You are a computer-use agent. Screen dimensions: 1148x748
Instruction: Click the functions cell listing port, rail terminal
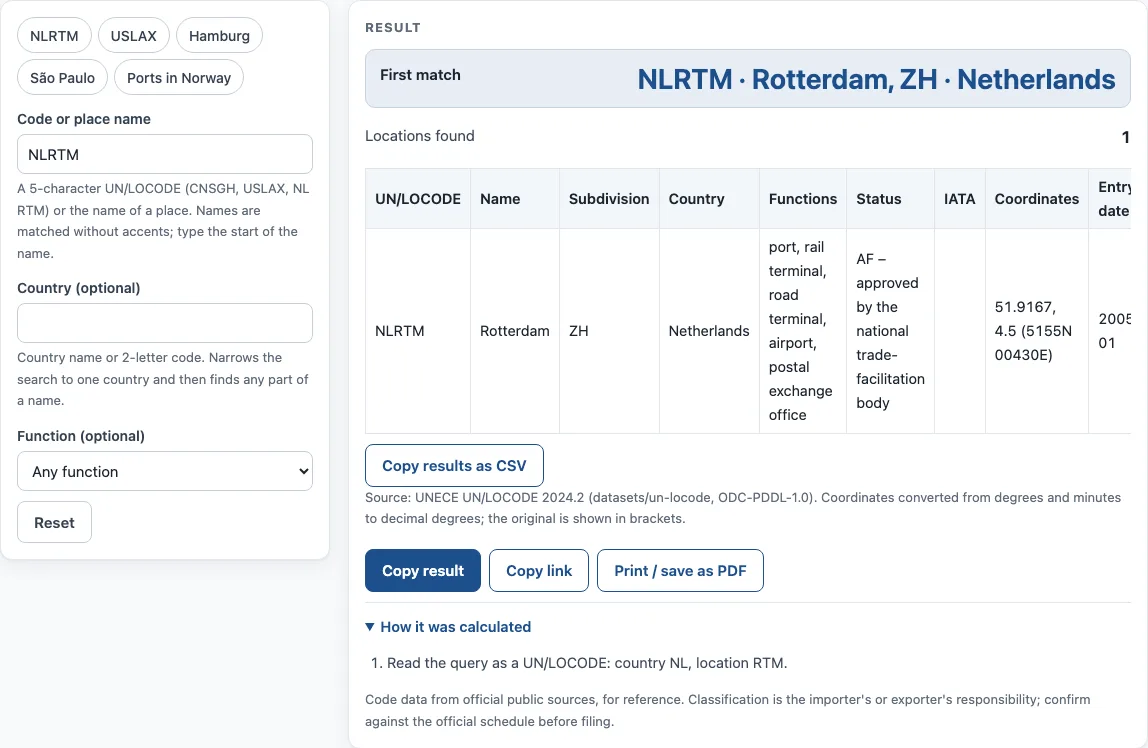click(x=802, y=331)
